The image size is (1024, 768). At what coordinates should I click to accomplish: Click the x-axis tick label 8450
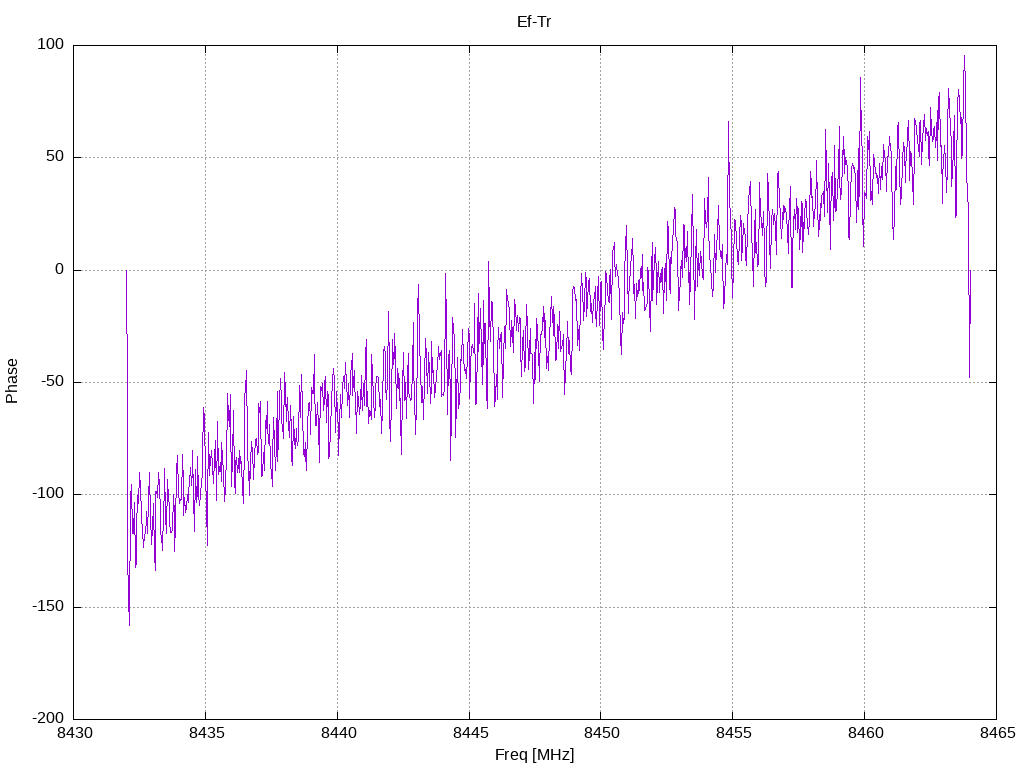point(601,733)
